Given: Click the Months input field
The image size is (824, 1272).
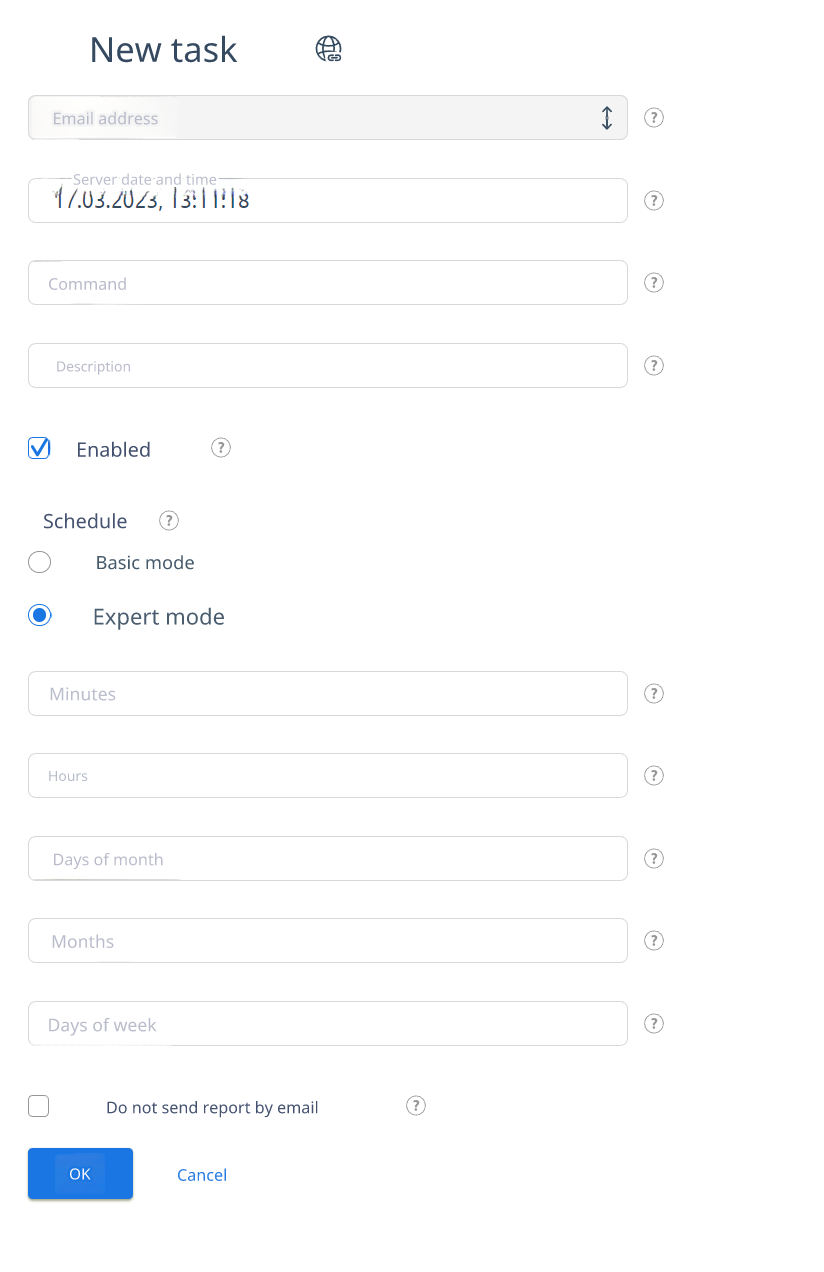Looking at the screenshot, I should point(328,941).
